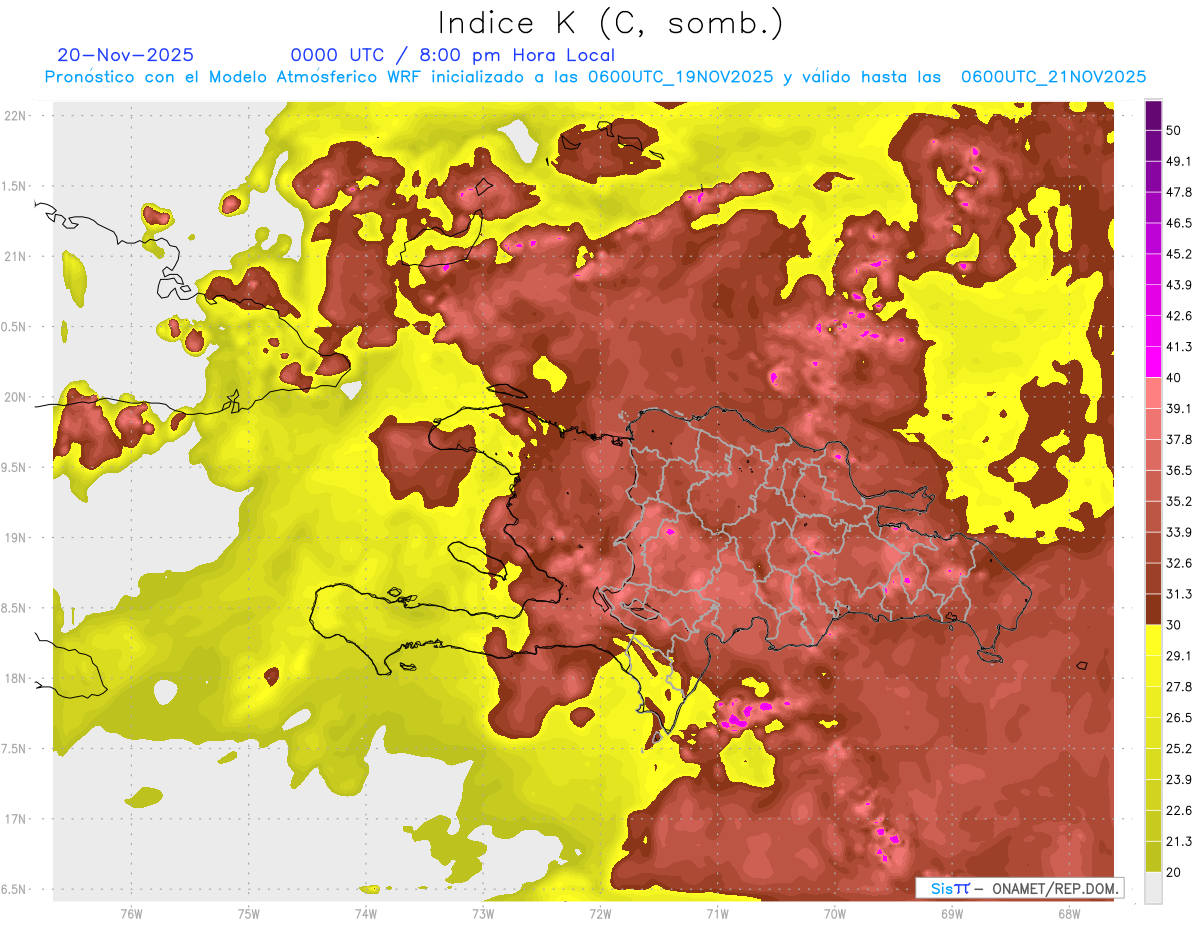
Task: Click the colorbar value '39.1'
Action: point(1178,409)
